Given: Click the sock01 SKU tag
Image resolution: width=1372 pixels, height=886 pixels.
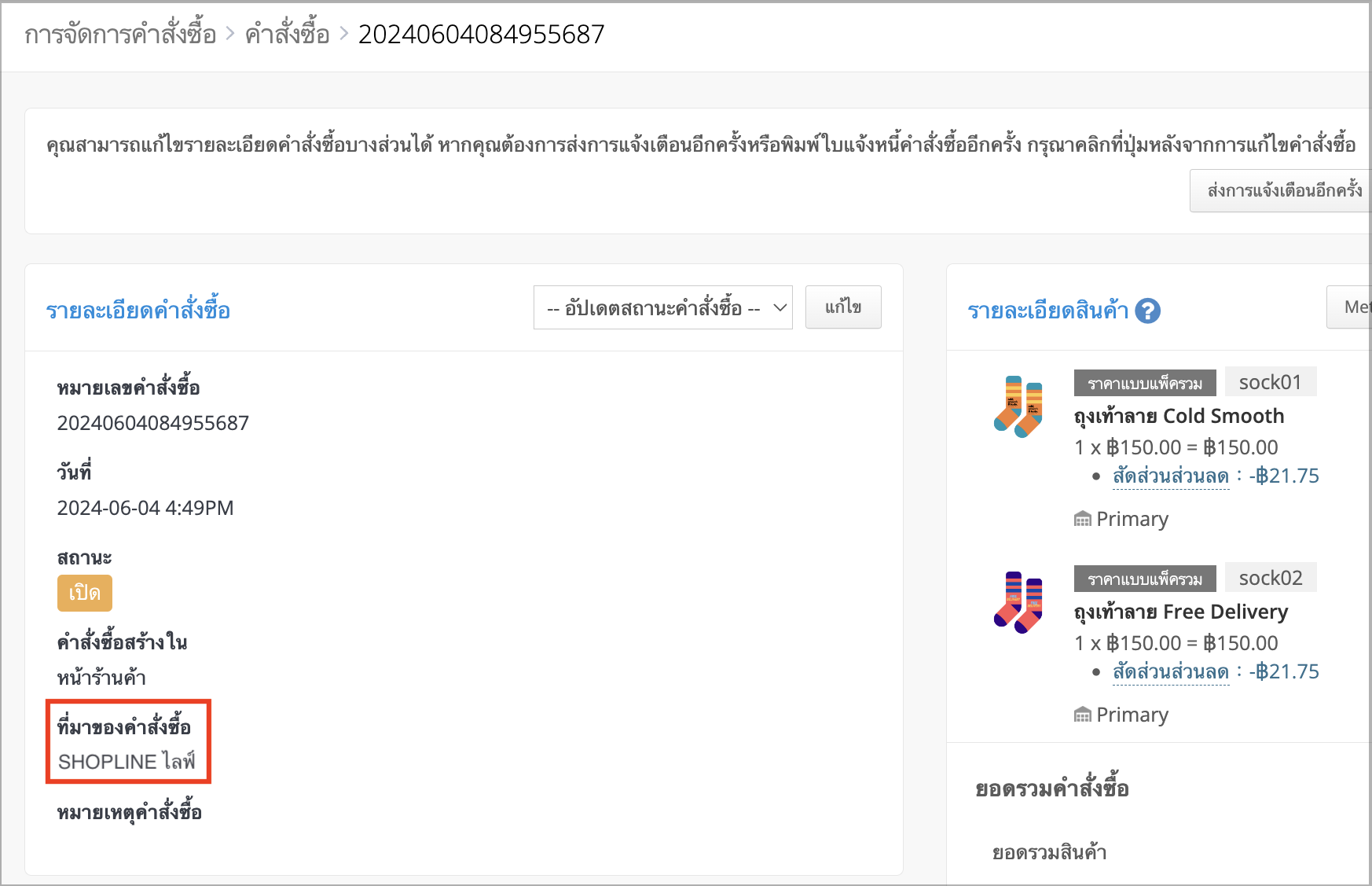Looking at the screenshot, I should tap(1271, 382).
